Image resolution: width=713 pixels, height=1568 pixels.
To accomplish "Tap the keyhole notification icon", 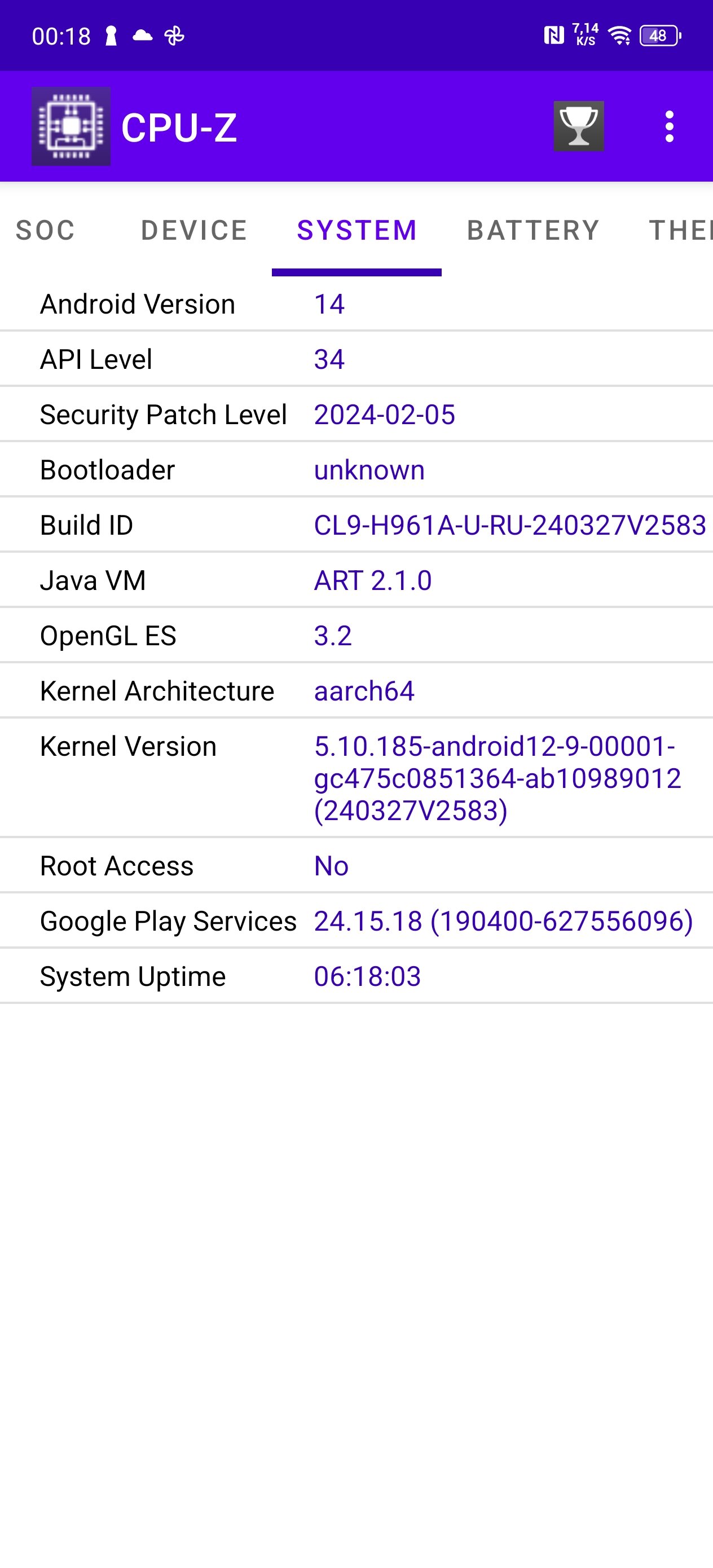I will click(x=111, y=36).
